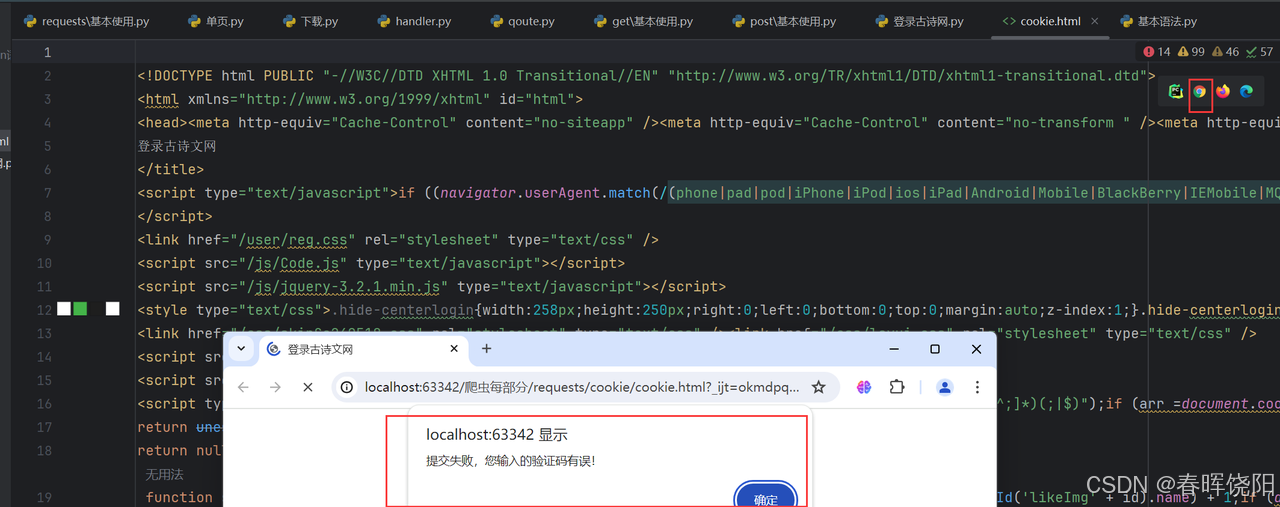Viewport: 1280px width, 507px height.
Task: Switch to 单页.py editor tab
Action: [x=215, y=21]
